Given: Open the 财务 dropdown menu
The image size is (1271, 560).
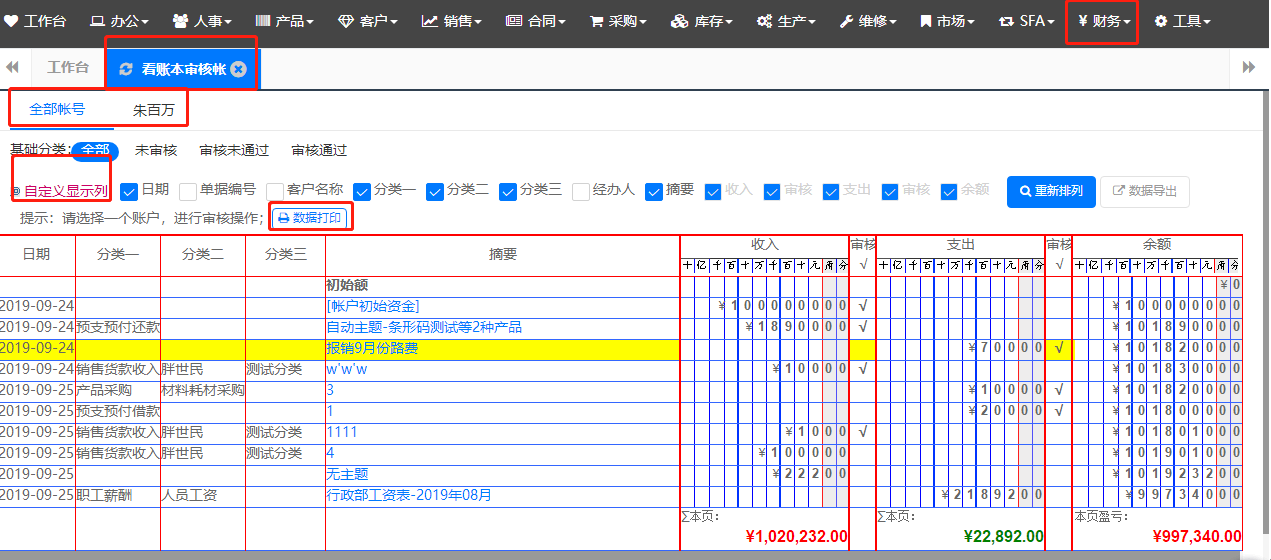Looking at the screenshot, I should [x=1102, y=21].
